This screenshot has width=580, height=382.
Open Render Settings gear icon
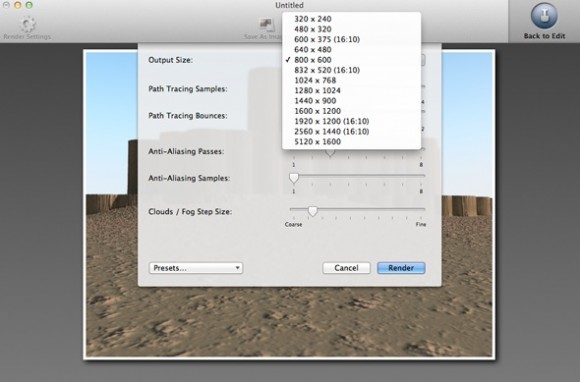point(27,24)
